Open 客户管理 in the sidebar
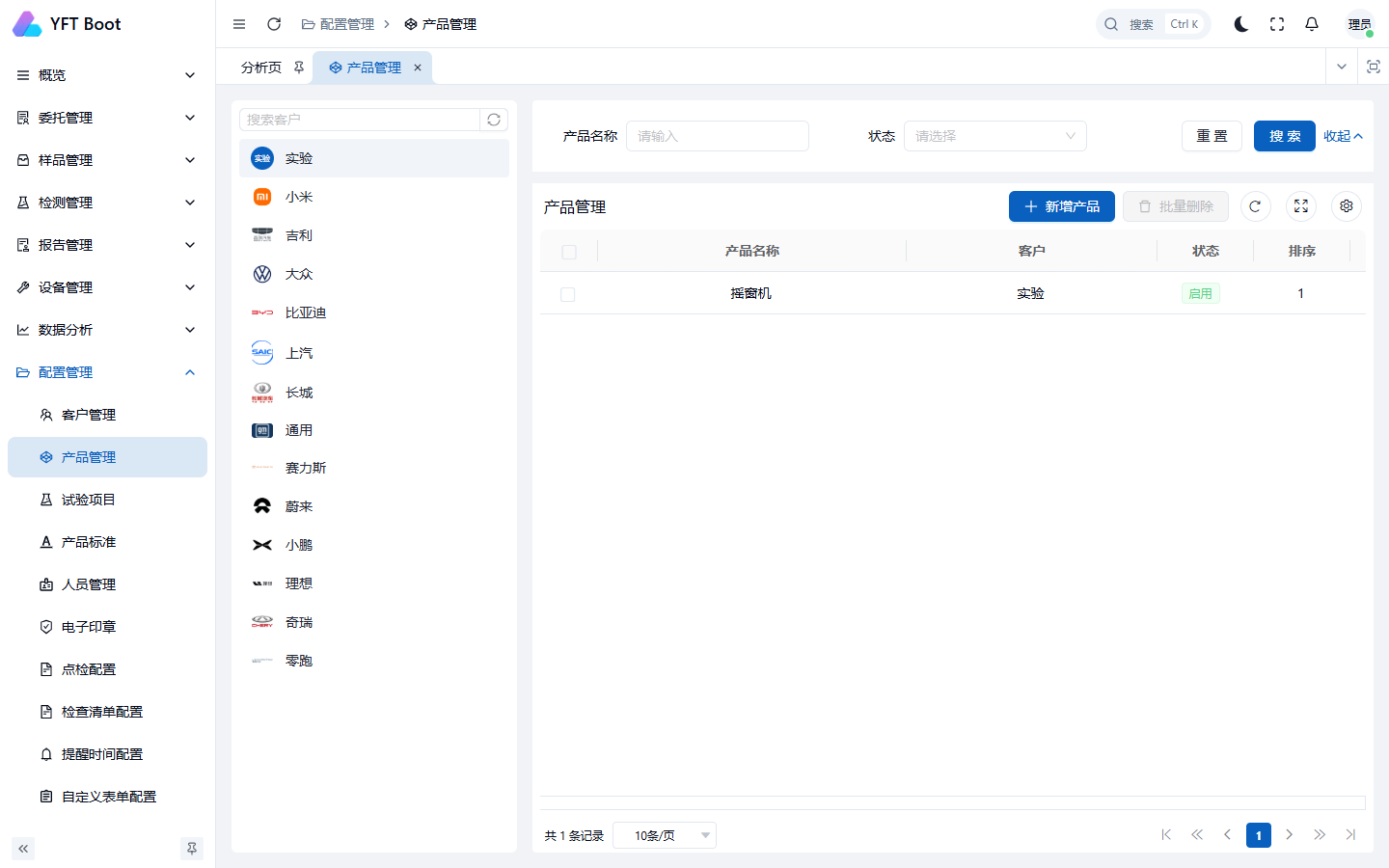1389x868 pixels. (107, 415)
